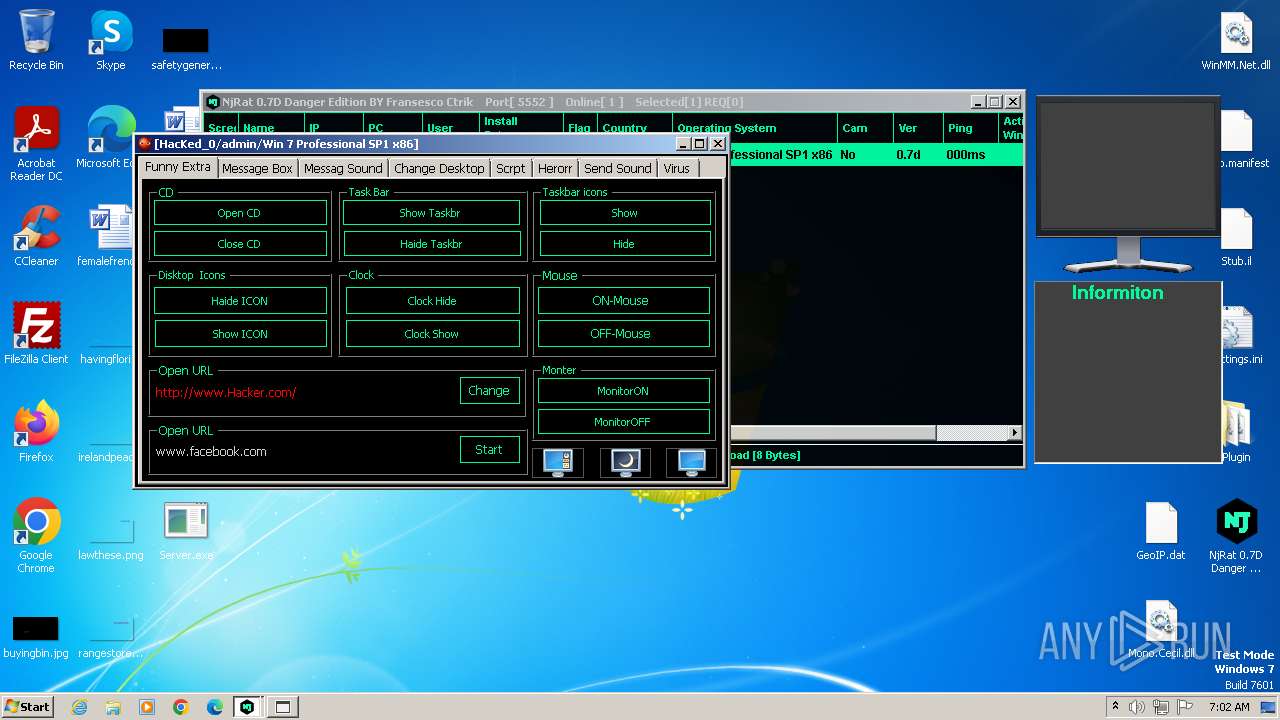Screen dimensions: 1280x720
Task: Click Show button under Taskbar icons
Action: point(625,213)
